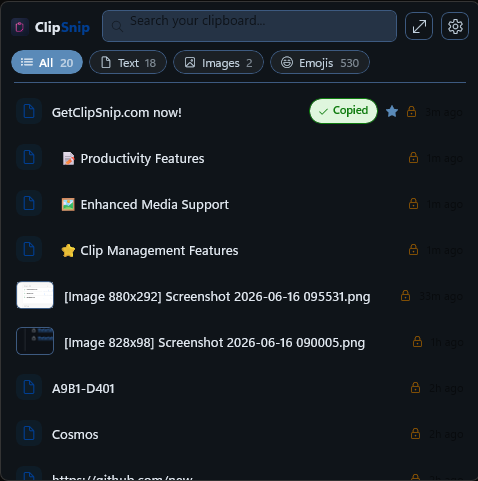Select the Enhanced Media Support clip text
Image resolution: width=478 pixels, height=481 pixels.
[155, 205]
